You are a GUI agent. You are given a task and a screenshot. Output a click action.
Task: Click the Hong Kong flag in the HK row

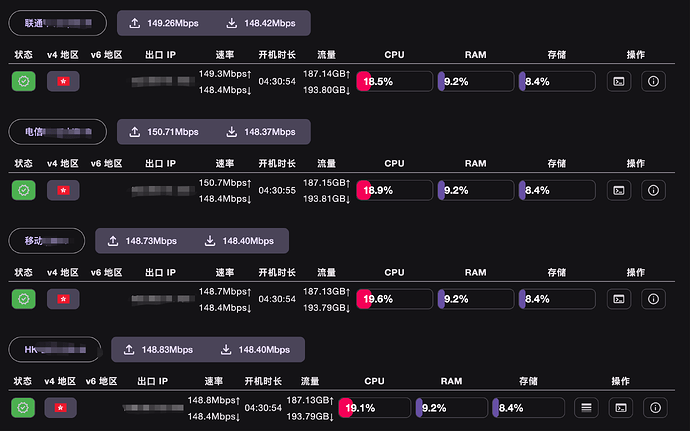(61, 407)
